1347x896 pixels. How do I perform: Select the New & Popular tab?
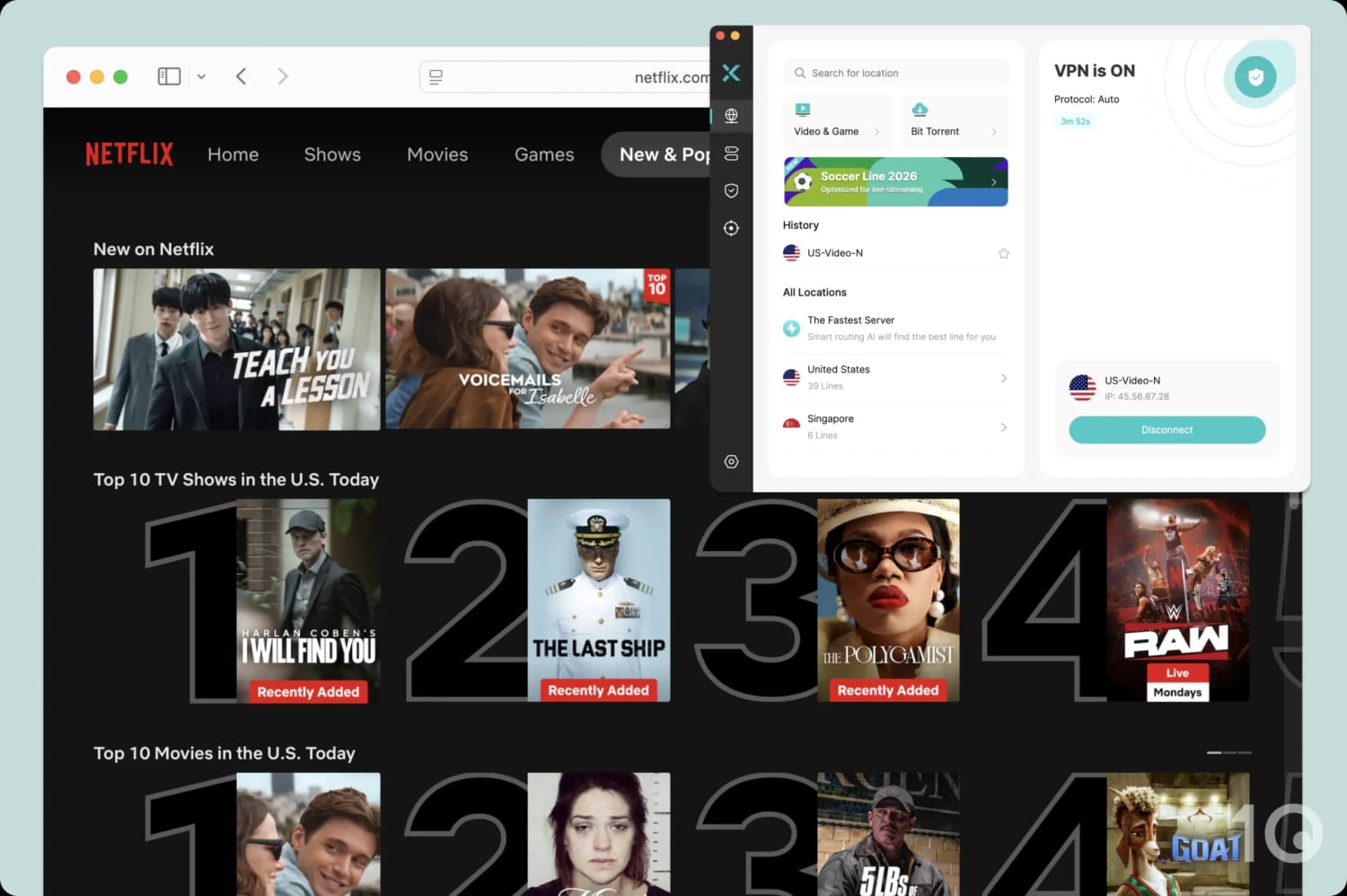tap(656, 154)
